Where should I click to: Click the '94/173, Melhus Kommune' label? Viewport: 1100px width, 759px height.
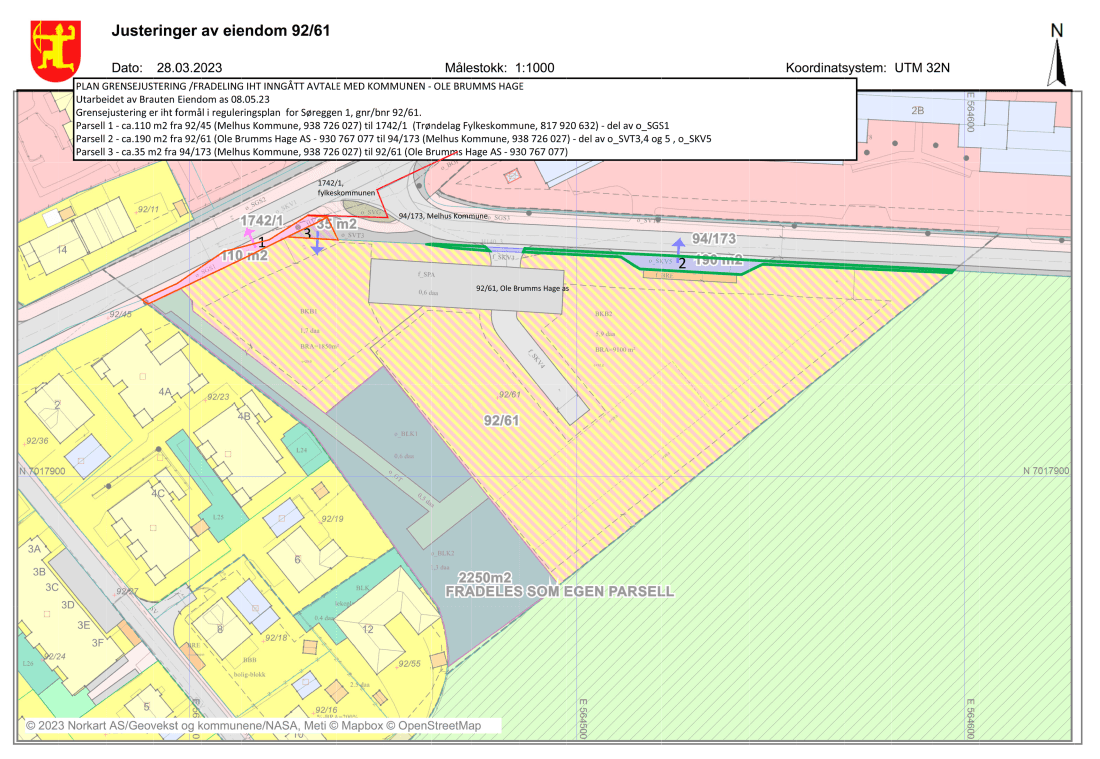[x=442, y=216]
